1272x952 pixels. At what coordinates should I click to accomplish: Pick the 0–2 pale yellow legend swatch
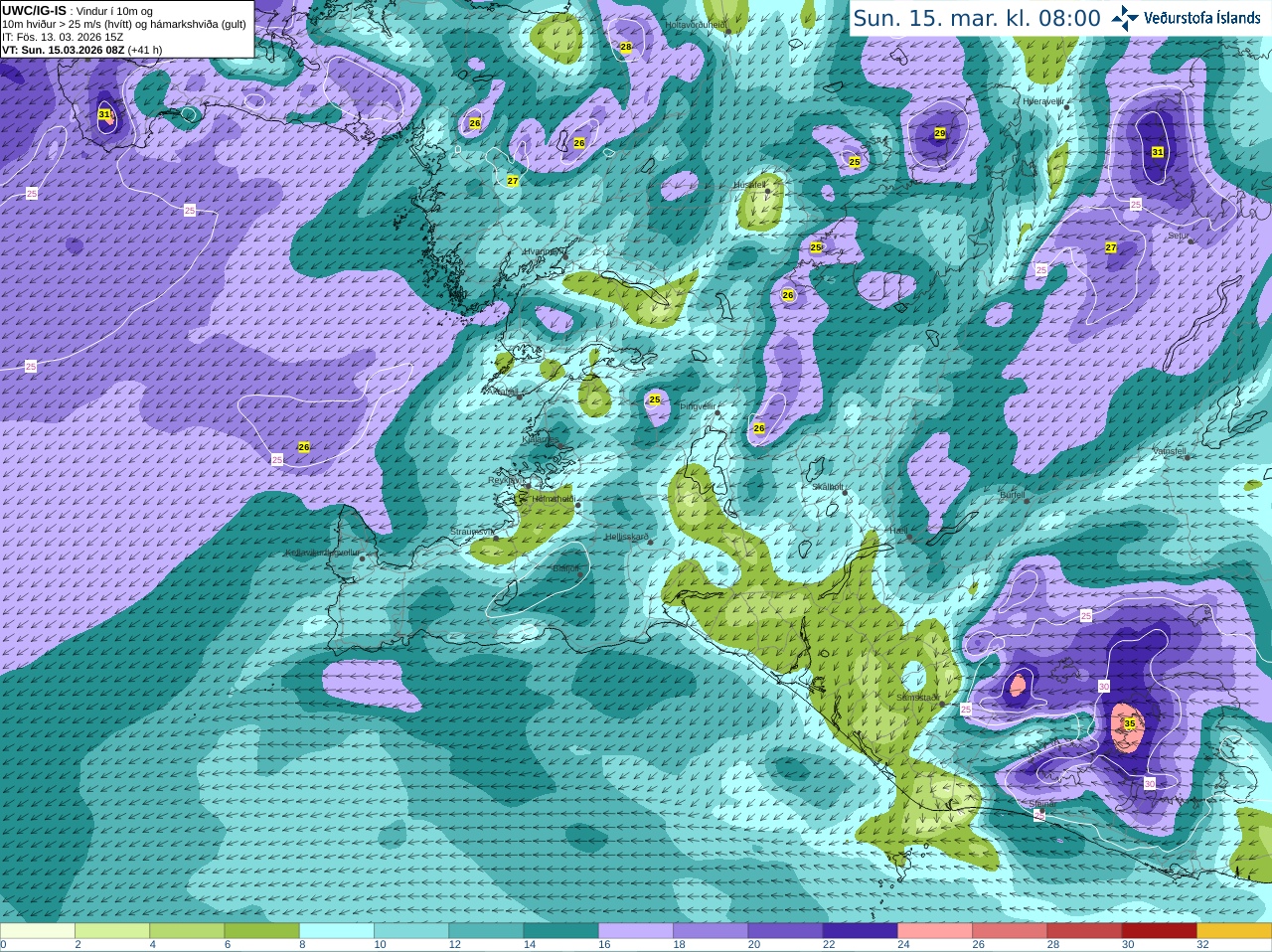point(38,931)
